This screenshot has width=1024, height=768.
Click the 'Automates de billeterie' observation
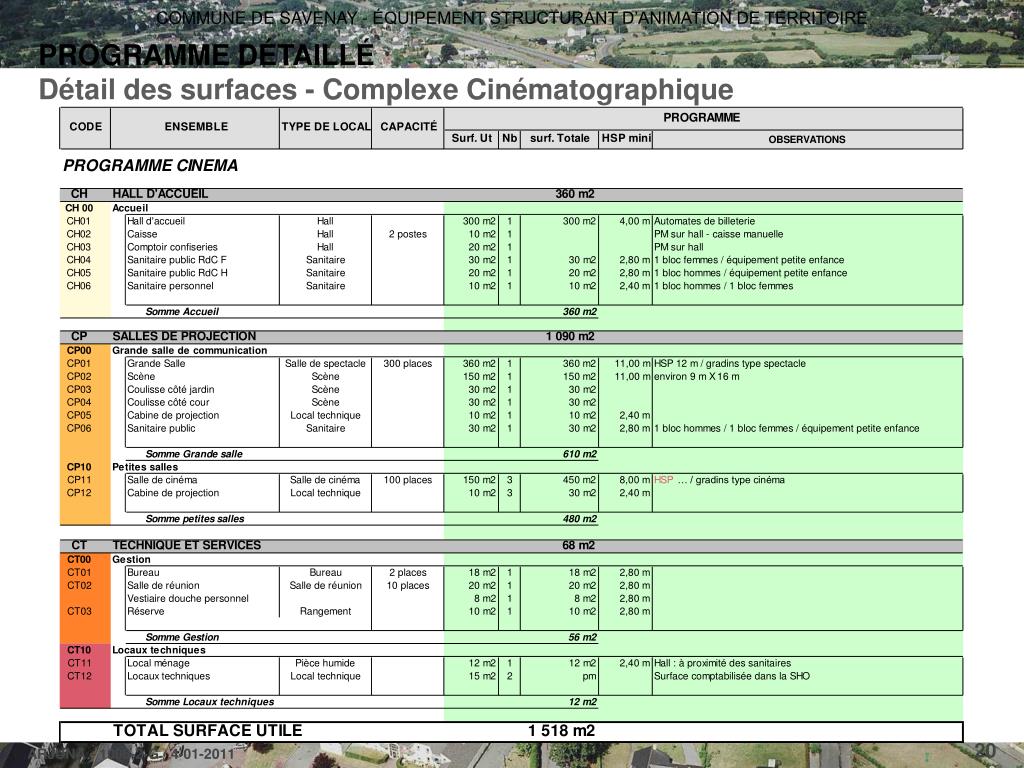705,221
